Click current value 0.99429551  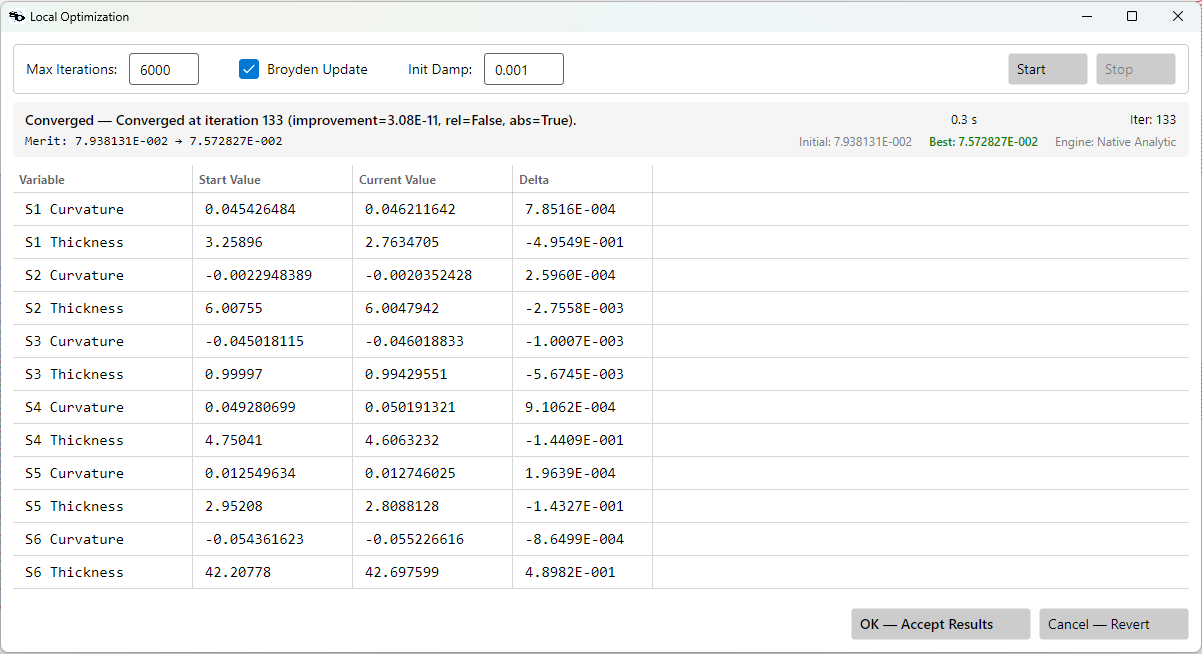406,374
